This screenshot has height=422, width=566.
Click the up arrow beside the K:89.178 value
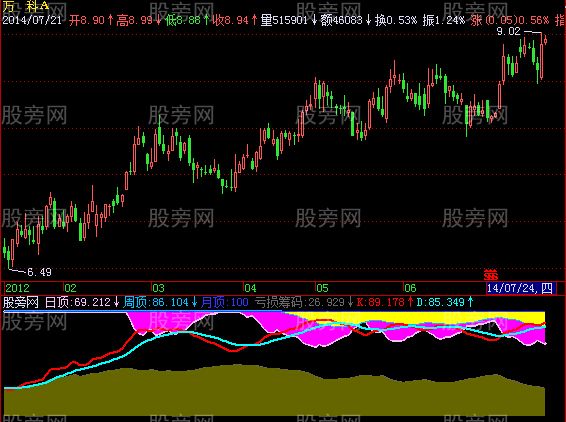point(410,302)
